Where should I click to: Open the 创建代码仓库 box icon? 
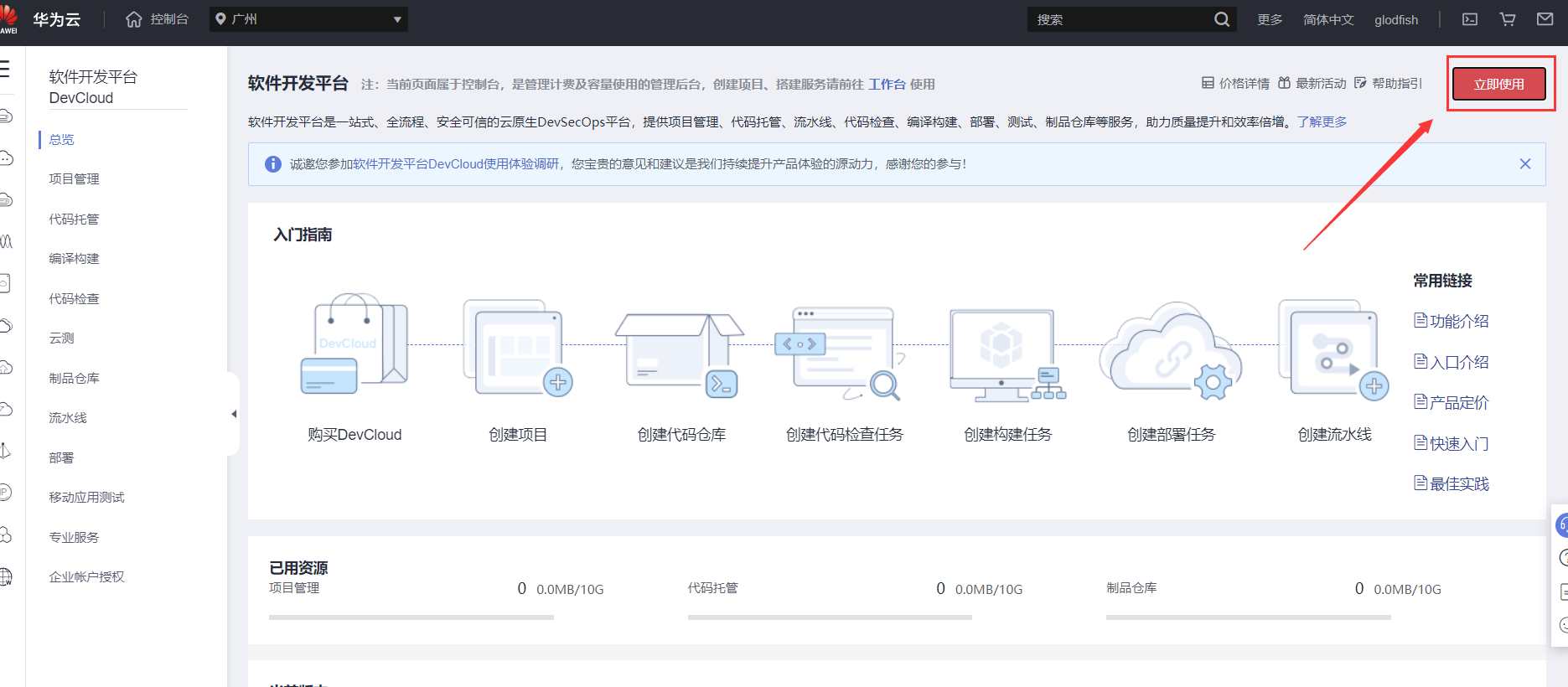coord(680,354)
